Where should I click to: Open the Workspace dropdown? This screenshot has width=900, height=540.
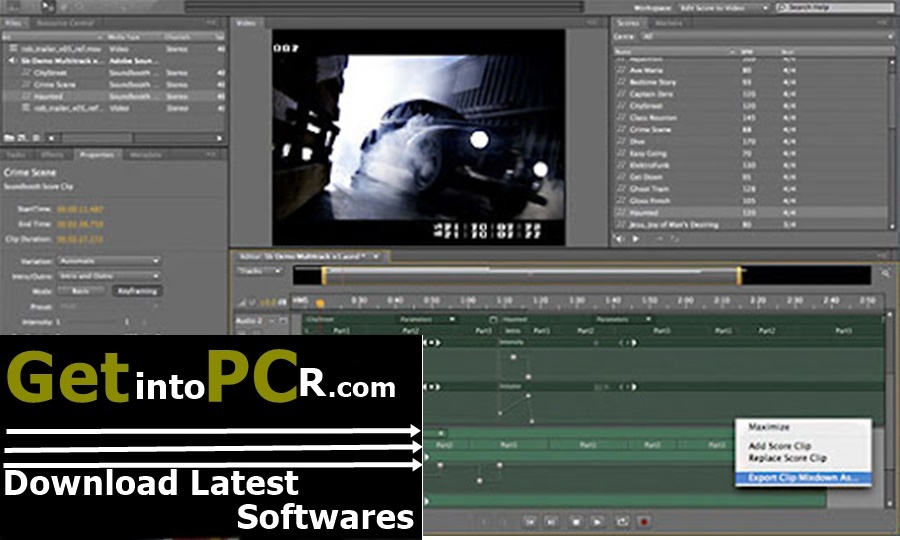point(724,8)
